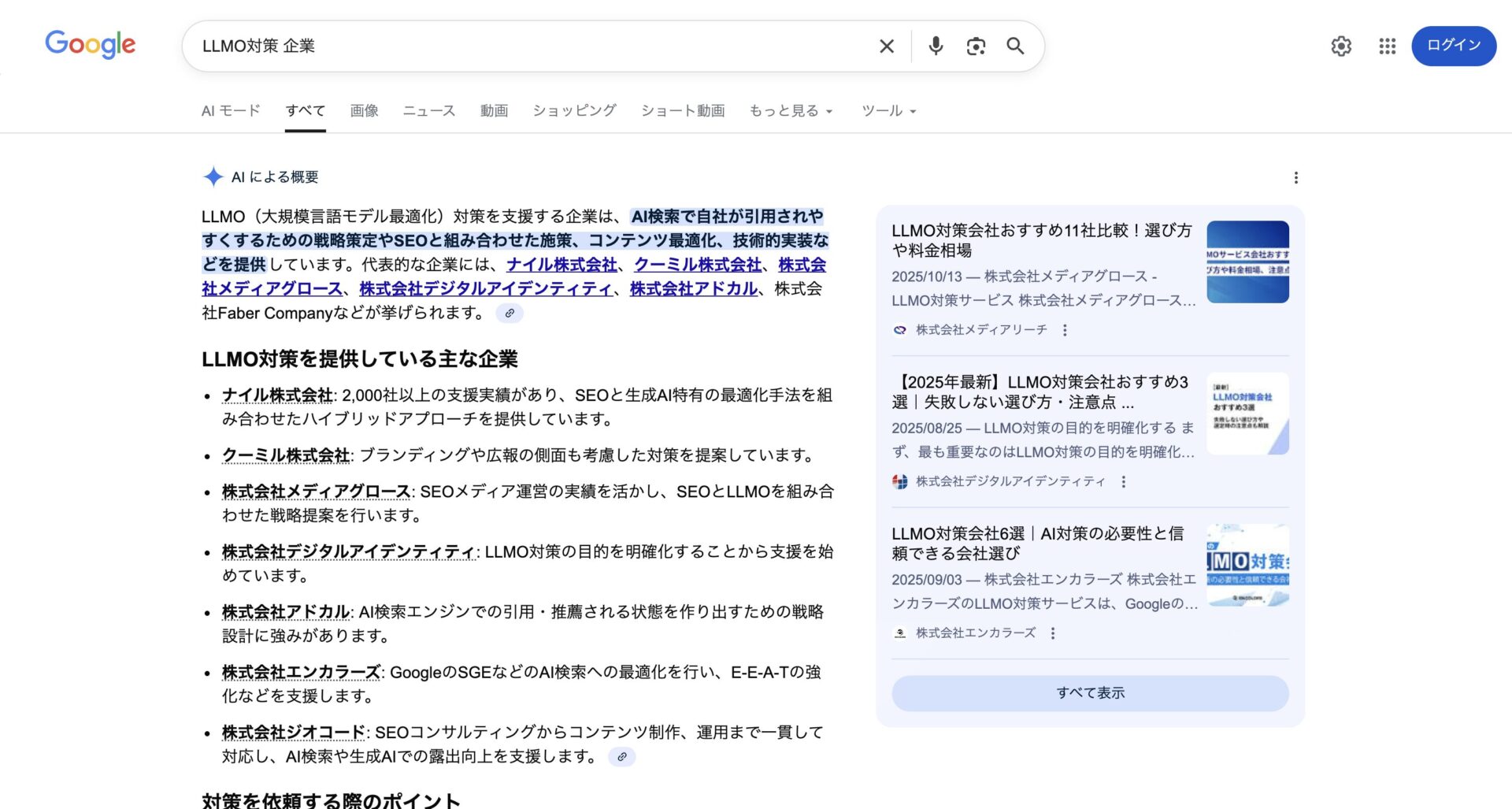Clear the search query with the X icon

pyautogui.click(x=886, y=46)
